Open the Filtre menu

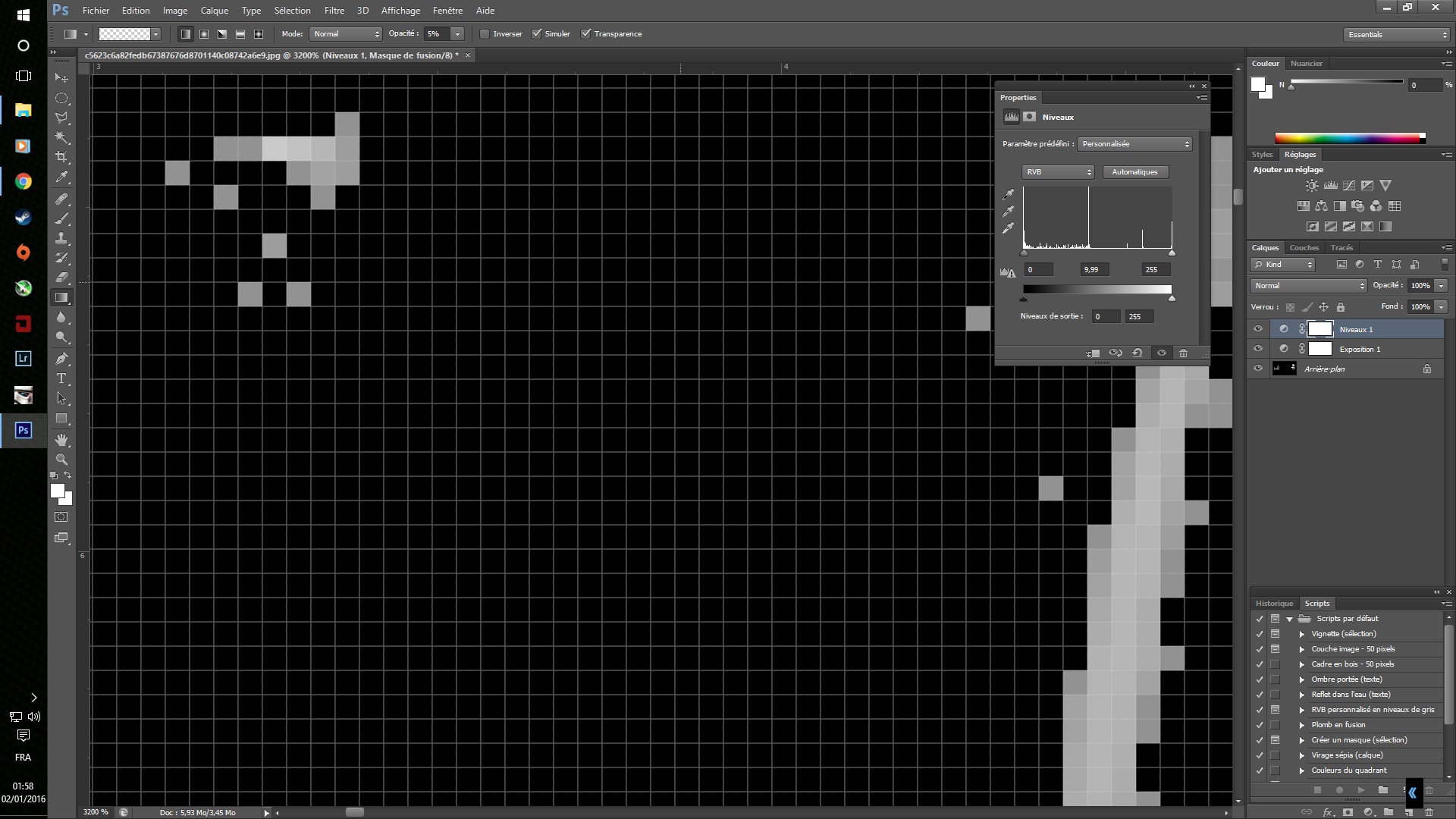tap(334, 11)
